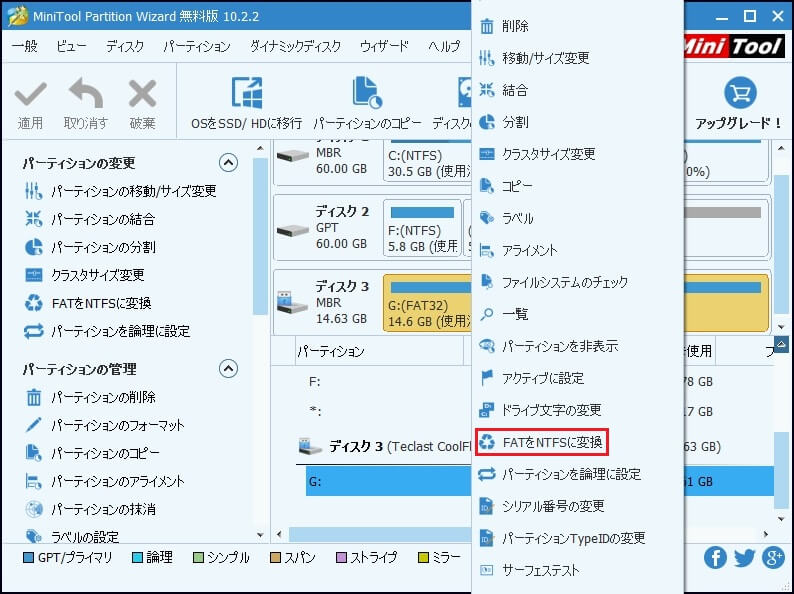Open the ウィザード menu

384,46
